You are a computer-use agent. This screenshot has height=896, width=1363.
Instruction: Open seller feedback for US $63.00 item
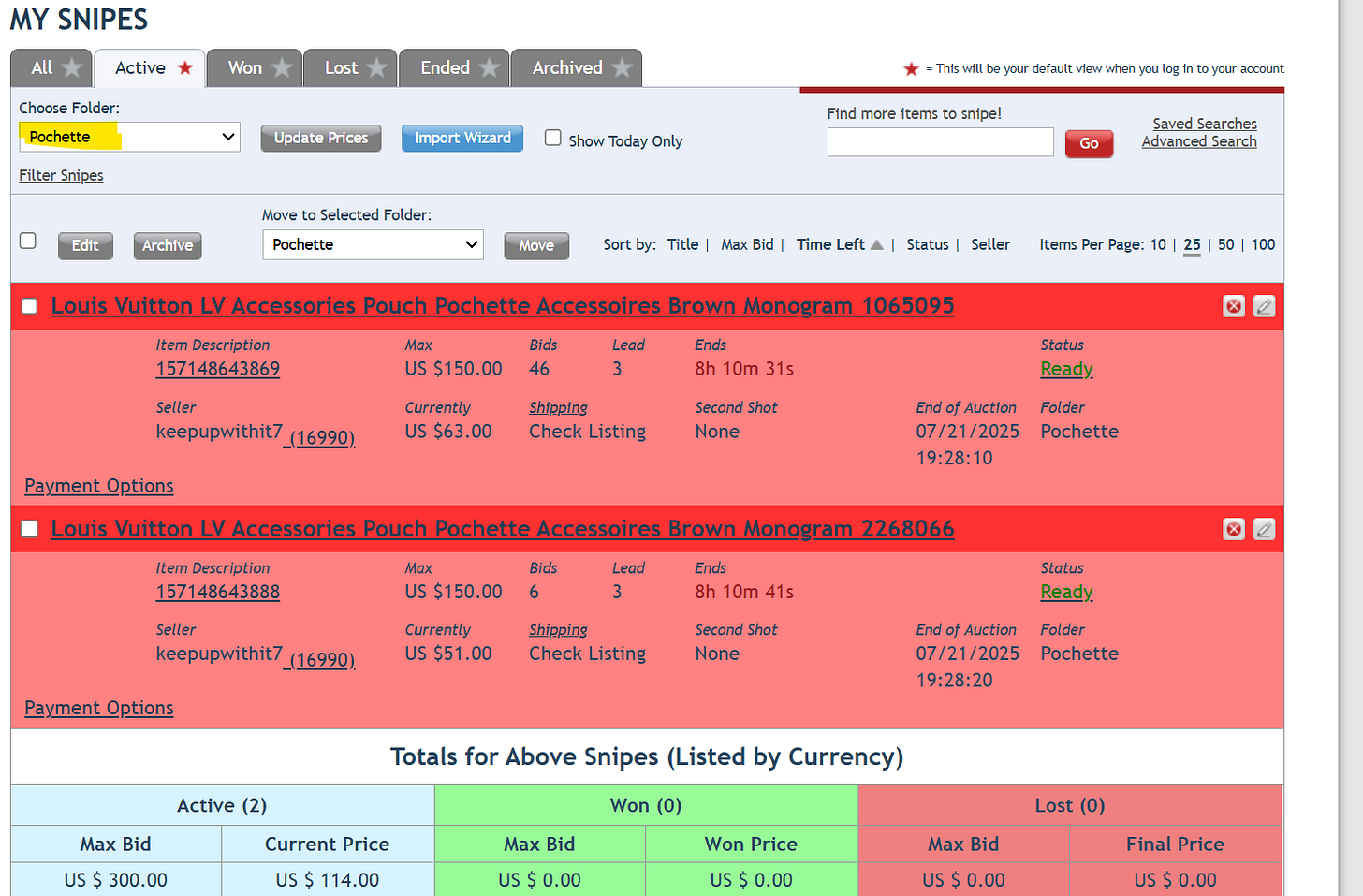coord(319,437)
